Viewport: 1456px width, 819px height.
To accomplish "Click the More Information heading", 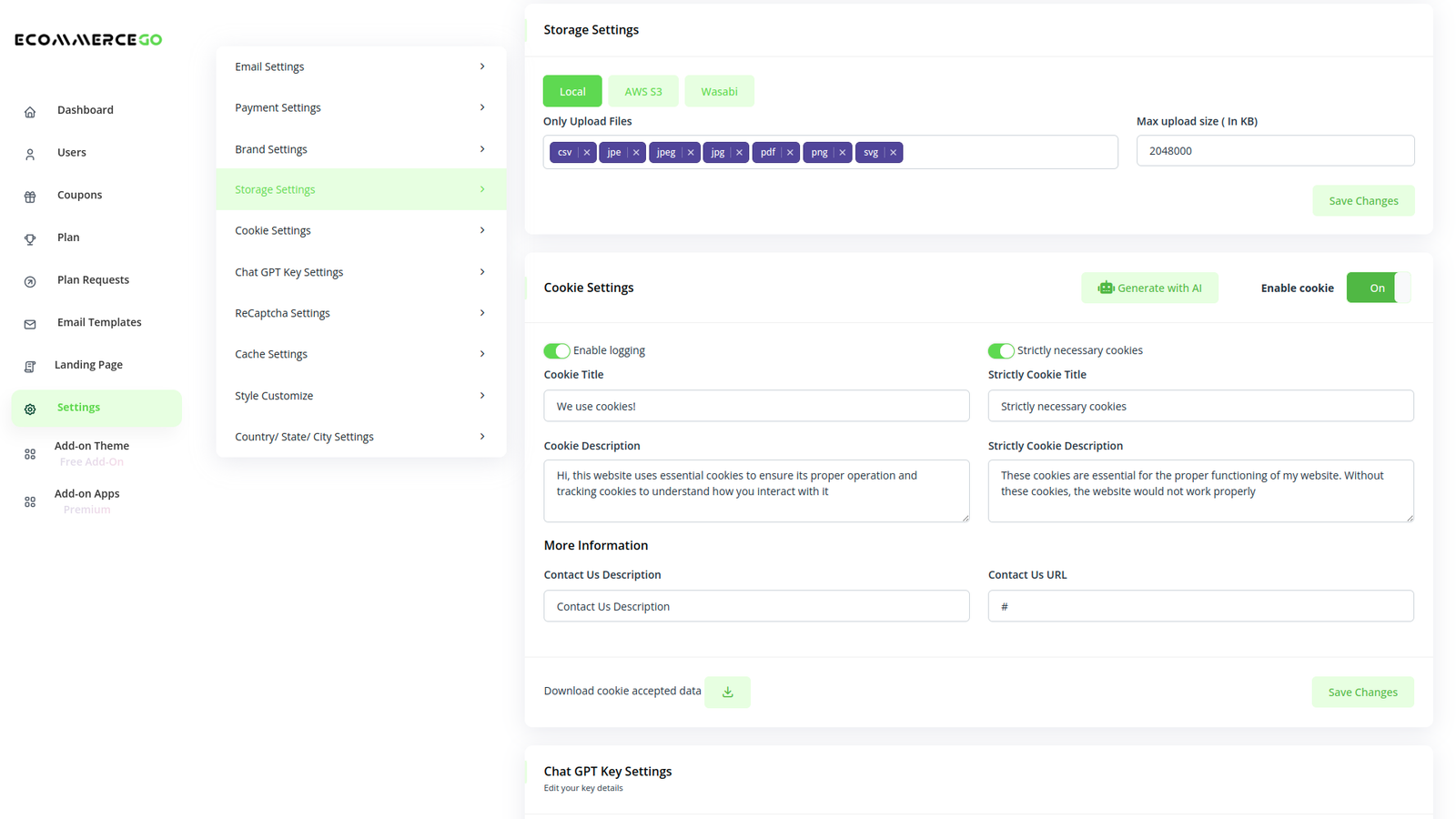I will 596,546.
